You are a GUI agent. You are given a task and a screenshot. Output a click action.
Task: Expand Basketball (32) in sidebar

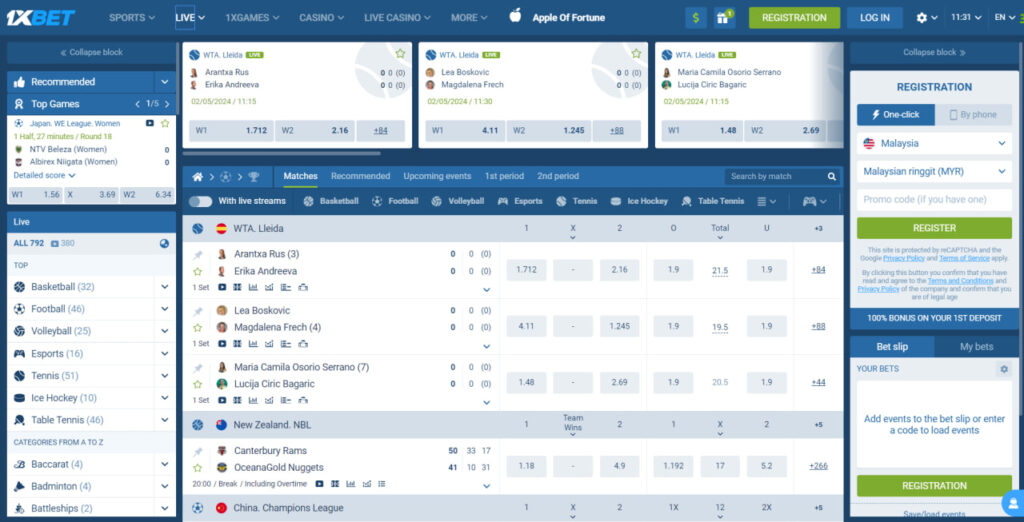(165, 286)
